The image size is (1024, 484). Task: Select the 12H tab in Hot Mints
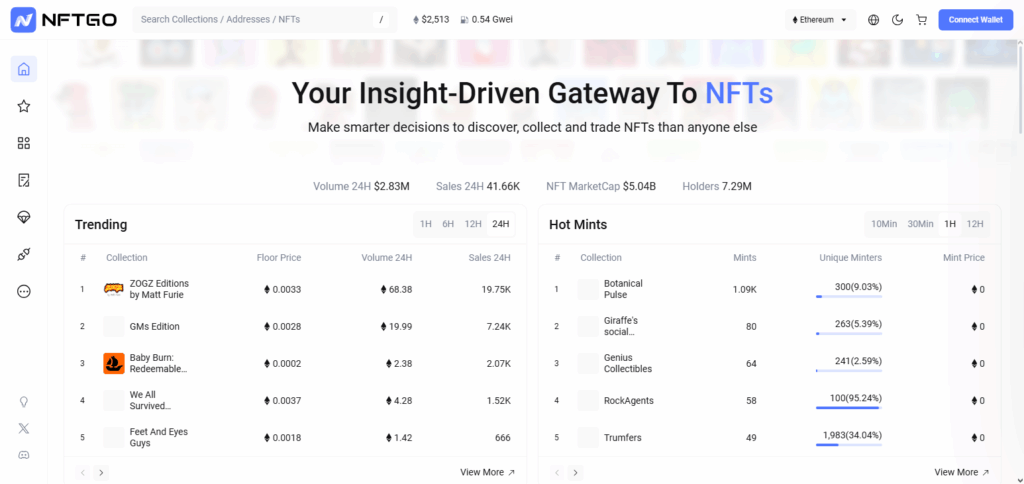[x=975, y=224]
